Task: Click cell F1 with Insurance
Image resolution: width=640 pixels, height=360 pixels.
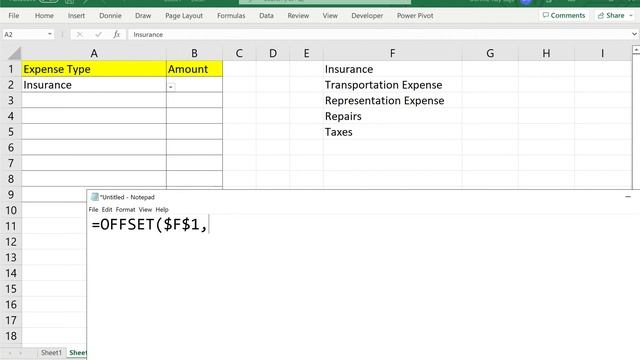Action: coord(392,69)
